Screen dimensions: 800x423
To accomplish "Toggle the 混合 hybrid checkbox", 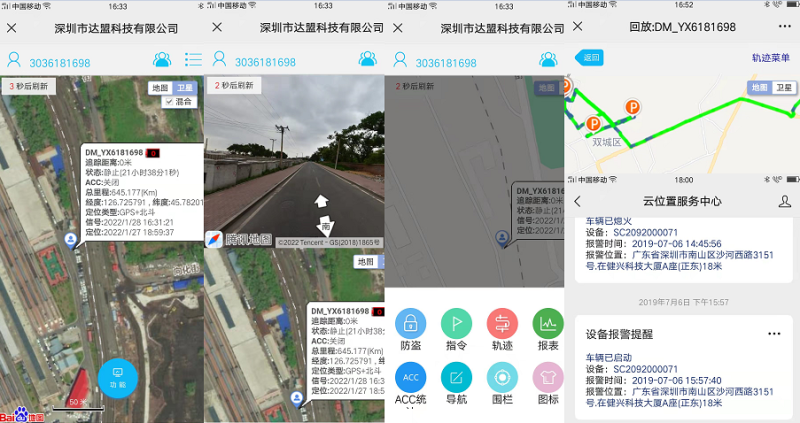I will tap(169, 102).
